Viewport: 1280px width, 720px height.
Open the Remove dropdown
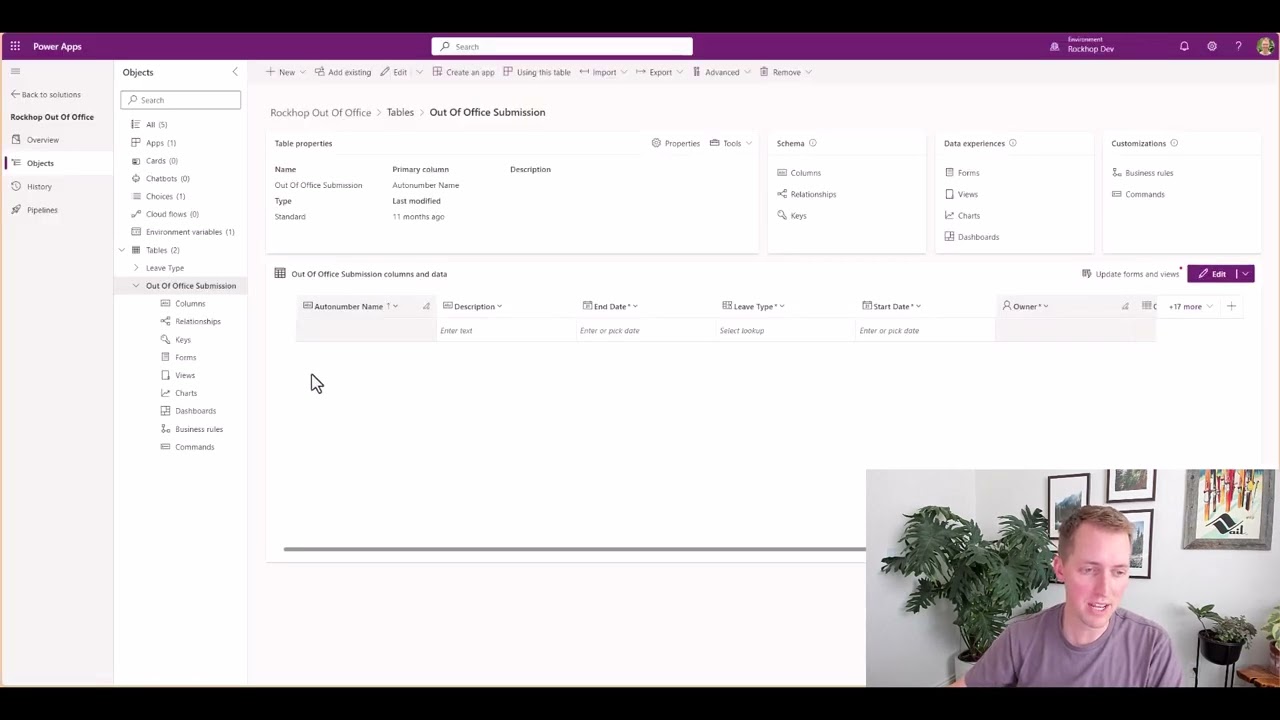tap(785, 72)
